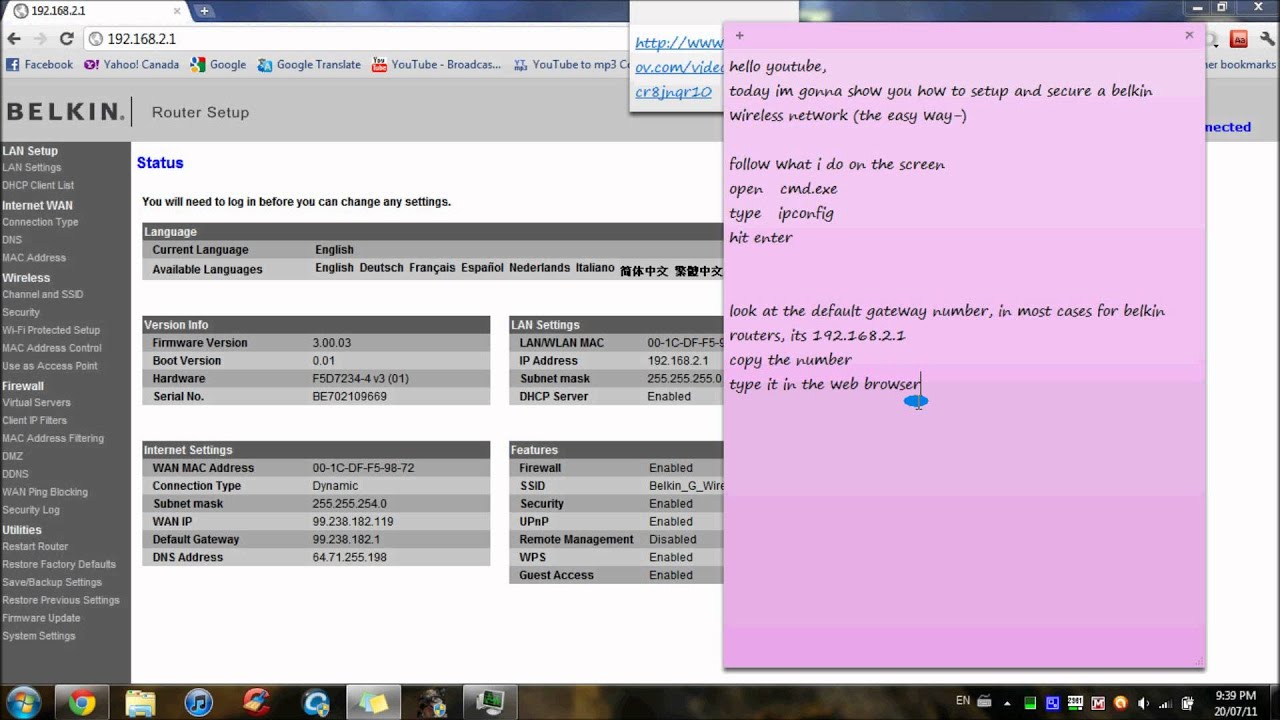This screenshot has height=720, width=1280.
Task: Open WAN Ping Blocking page
Action: 45,493
